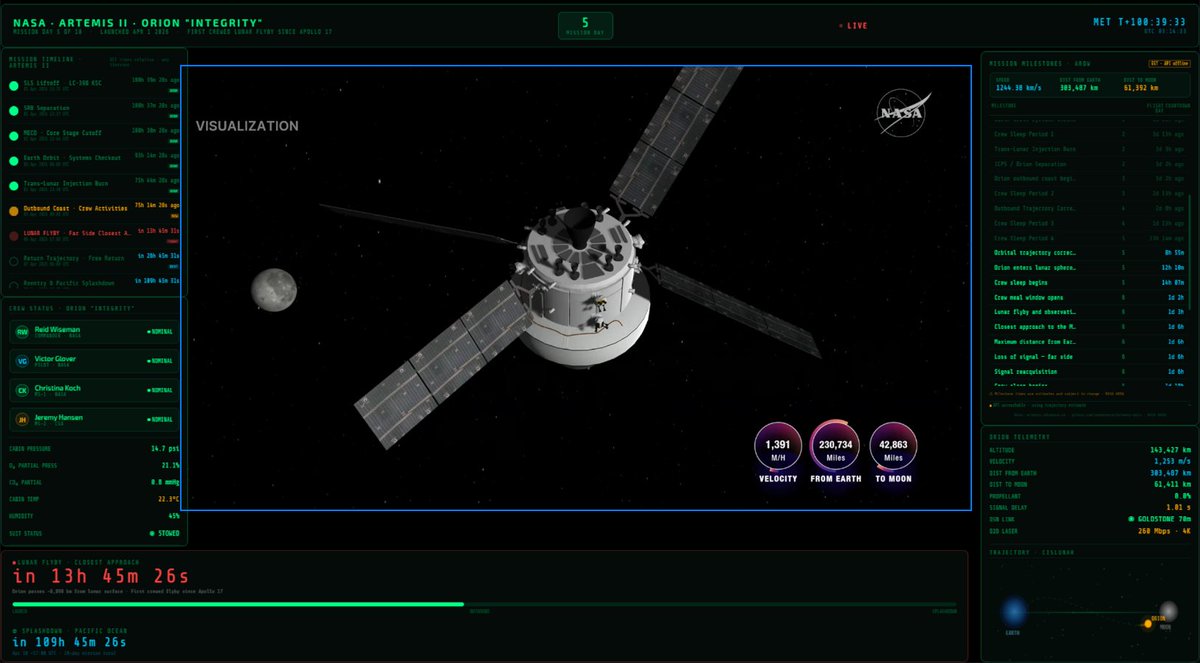Click the red dot beside LUNAR FLYBY
The width and height of the screenshot is (1200, 663).
(14, 237)
